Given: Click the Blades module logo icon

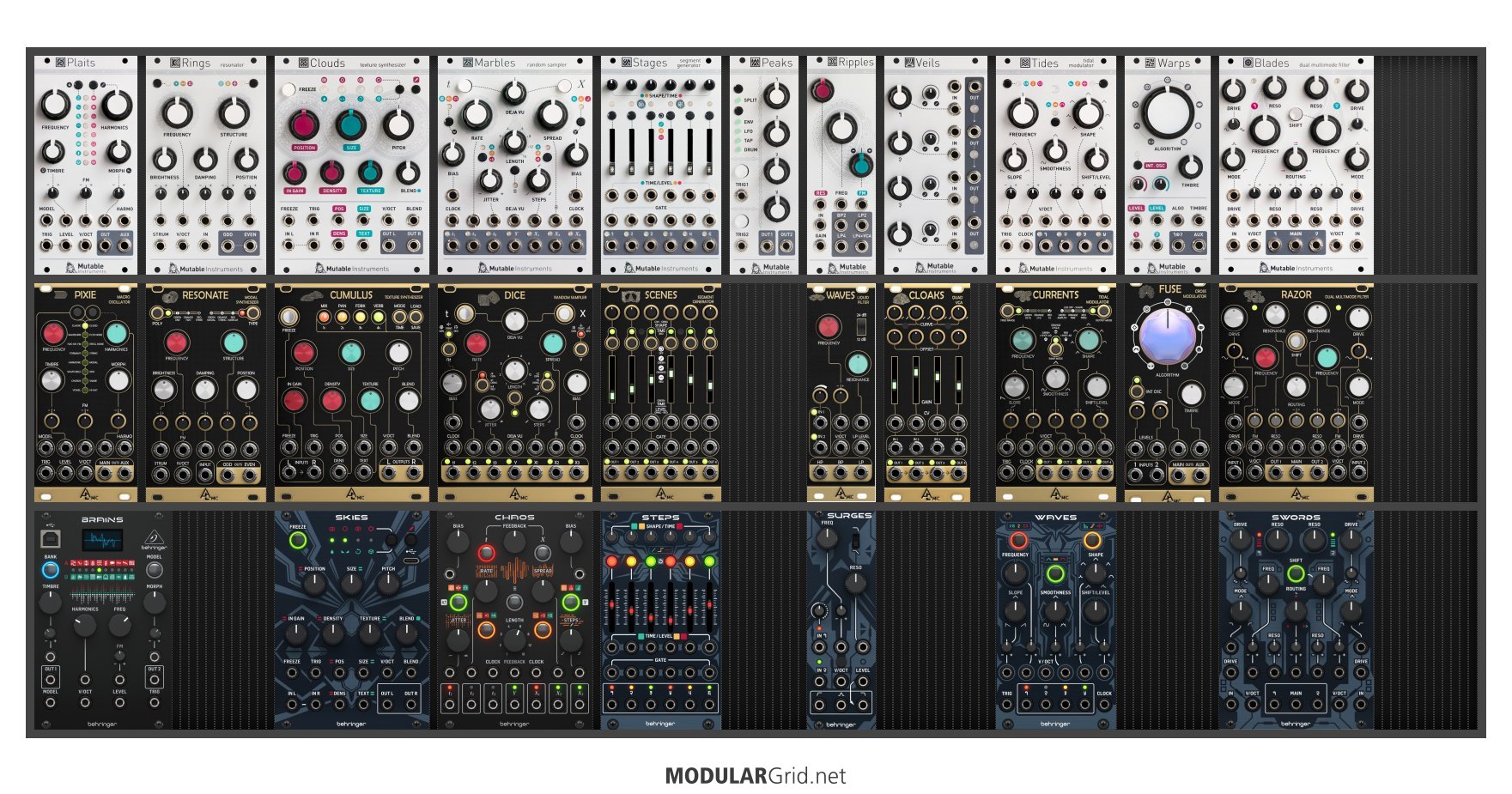Looking at the screenshot, I should click(1248, 63).
